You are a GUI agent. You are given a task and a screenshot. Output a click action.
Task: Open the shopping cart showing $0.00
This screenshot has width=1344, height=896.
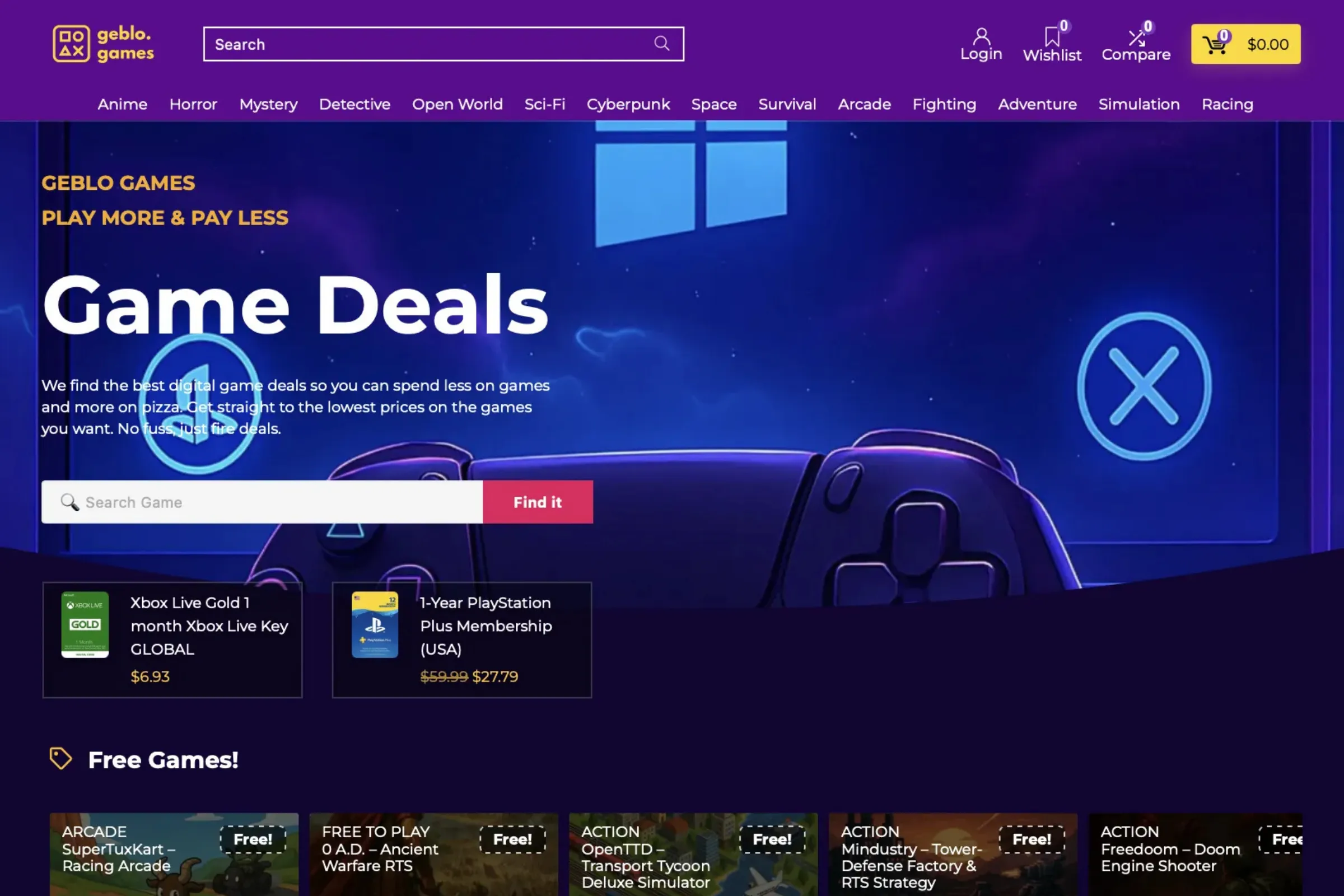(x=1245, y=44)
